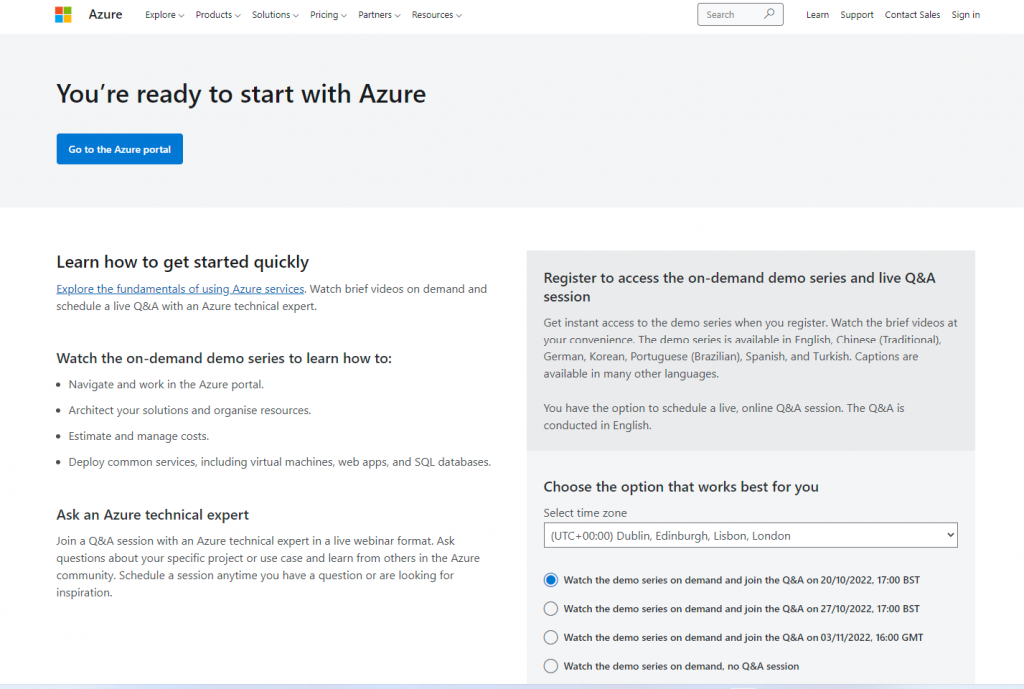Screen dimensions: 1024x689
Task: Open the Solutions dropdown
Action: pos(275,15)
